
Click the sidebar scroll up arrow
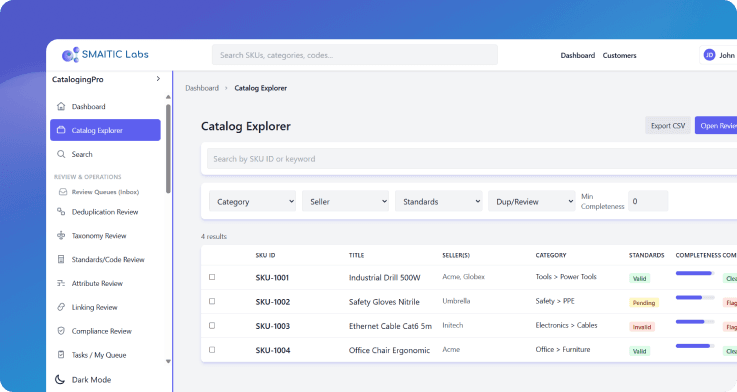tap(168, 97)
